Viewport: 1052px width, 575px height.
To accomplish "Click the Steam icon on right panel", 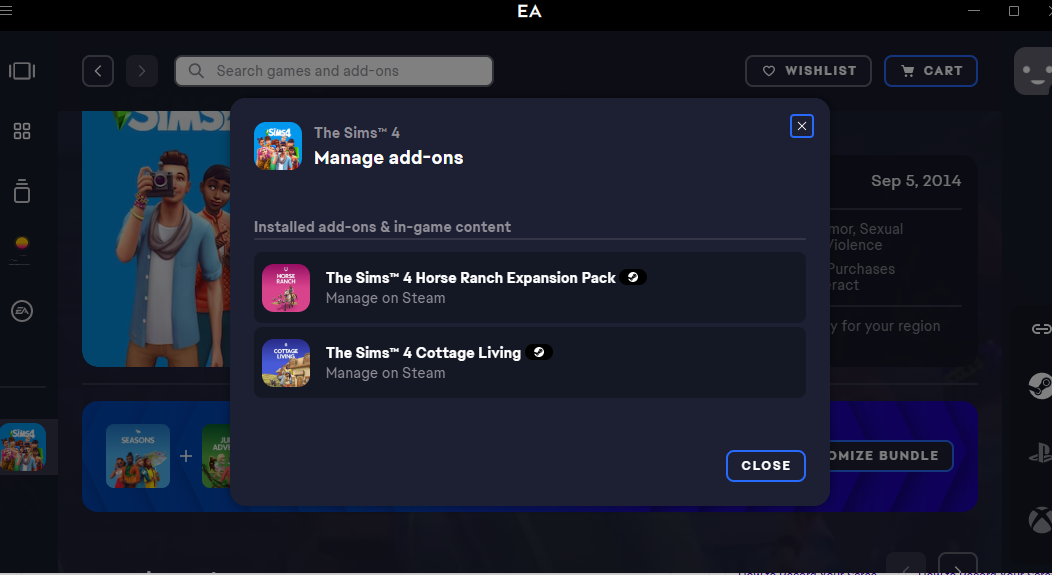I will 1040,386.
